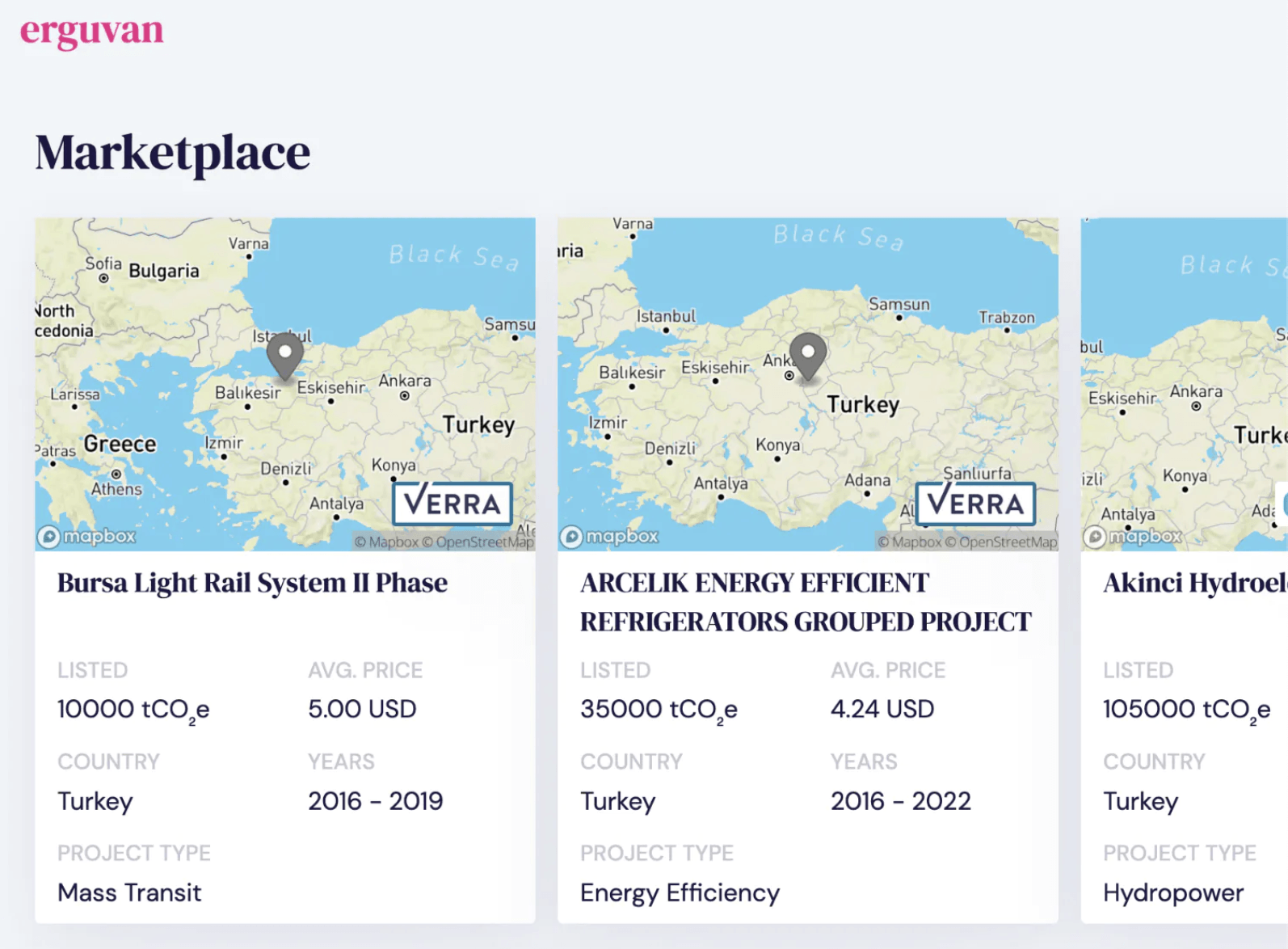Click the Akinci project map thumbnail
1288x949 pixels.
tap(1185, 384)
